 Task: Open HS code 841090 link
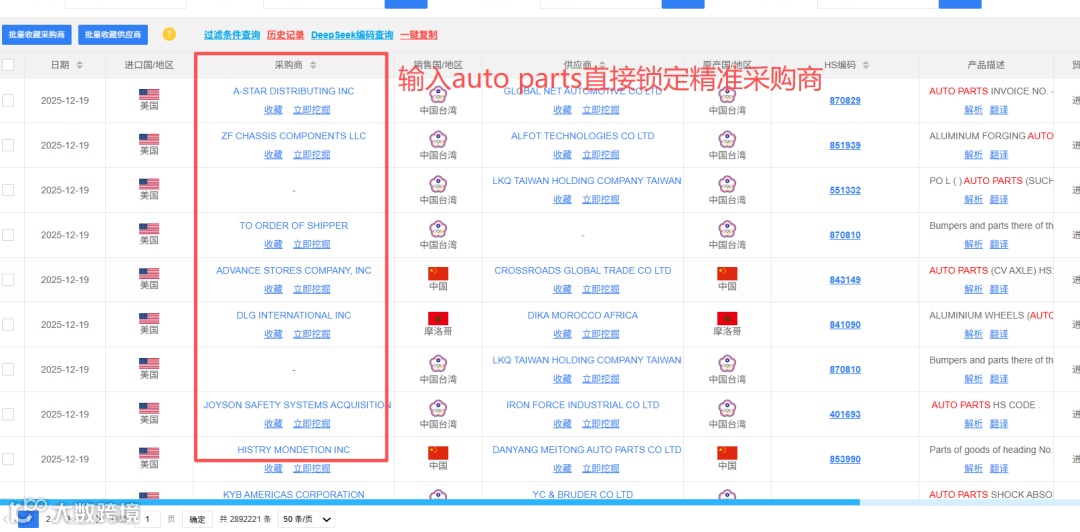[x=844, y=325]
